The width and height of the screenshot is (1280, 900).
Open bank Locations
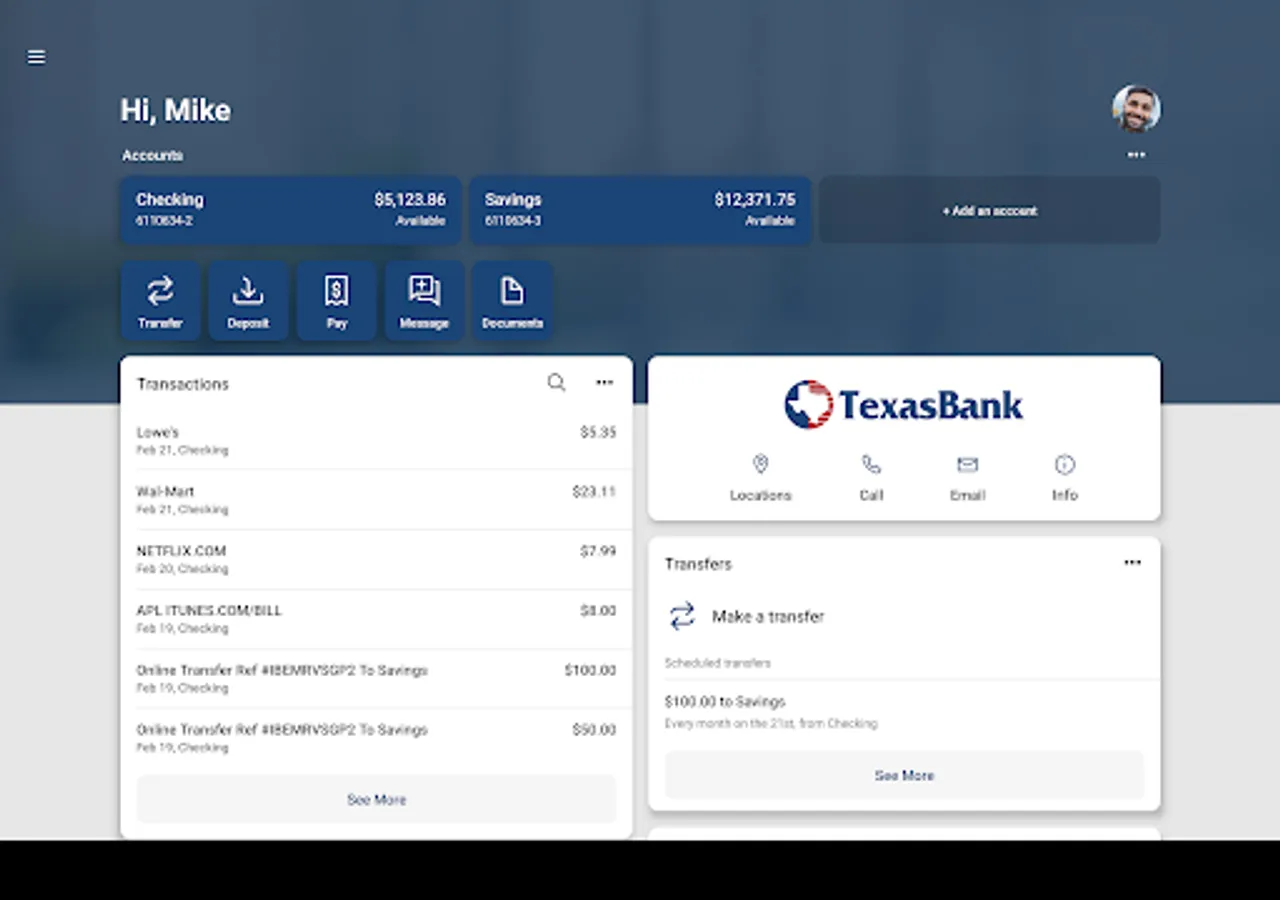[x=760, y=477]
